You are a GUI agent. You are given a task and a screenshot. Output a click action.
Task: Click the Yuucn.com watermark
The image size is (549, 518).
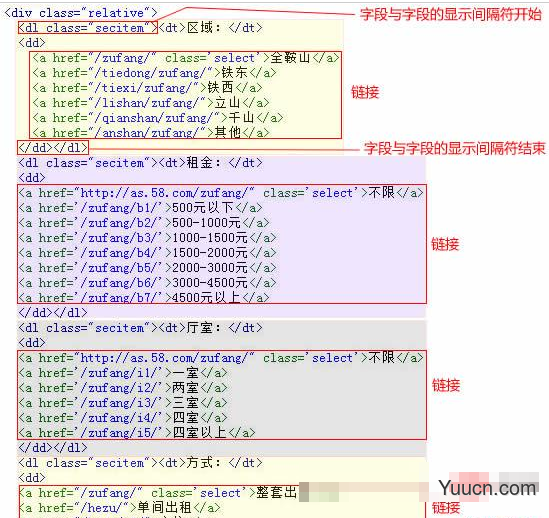coord(487,488)
